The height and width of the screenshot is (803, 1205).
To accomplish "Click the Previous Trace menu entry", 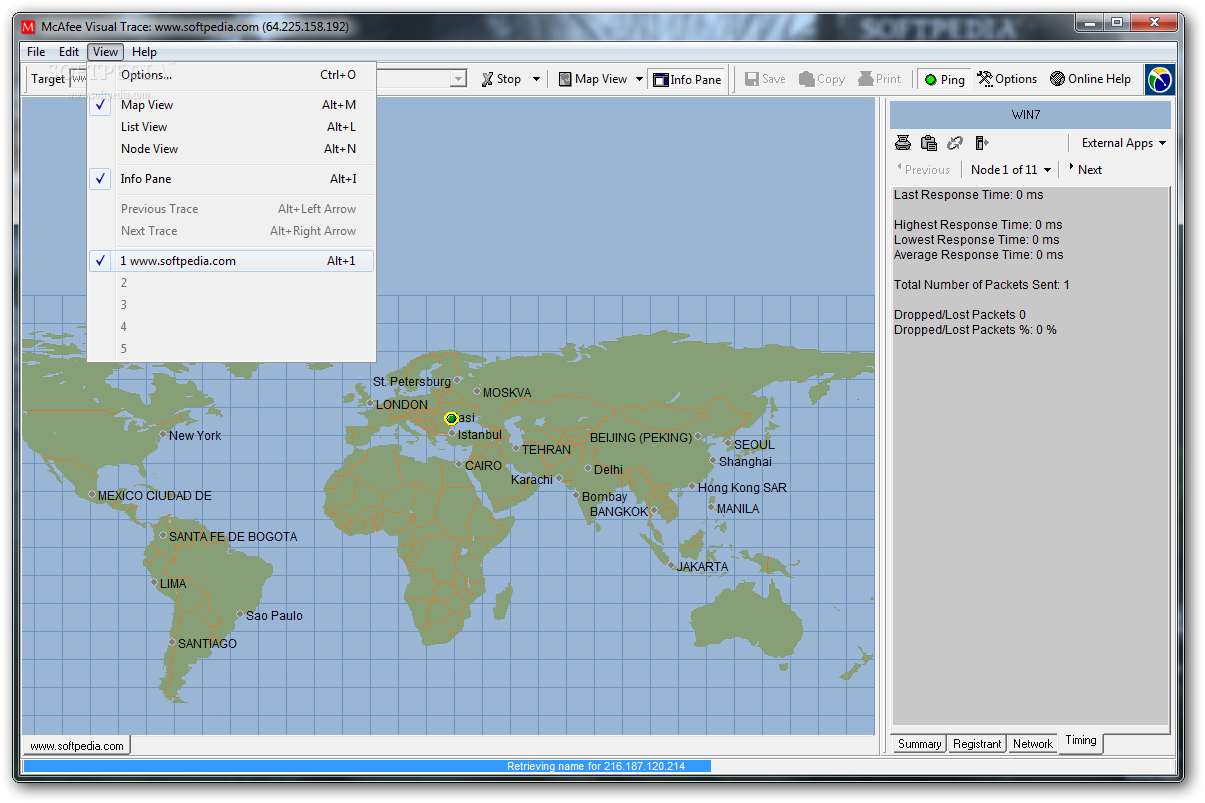I will [231, 209].
